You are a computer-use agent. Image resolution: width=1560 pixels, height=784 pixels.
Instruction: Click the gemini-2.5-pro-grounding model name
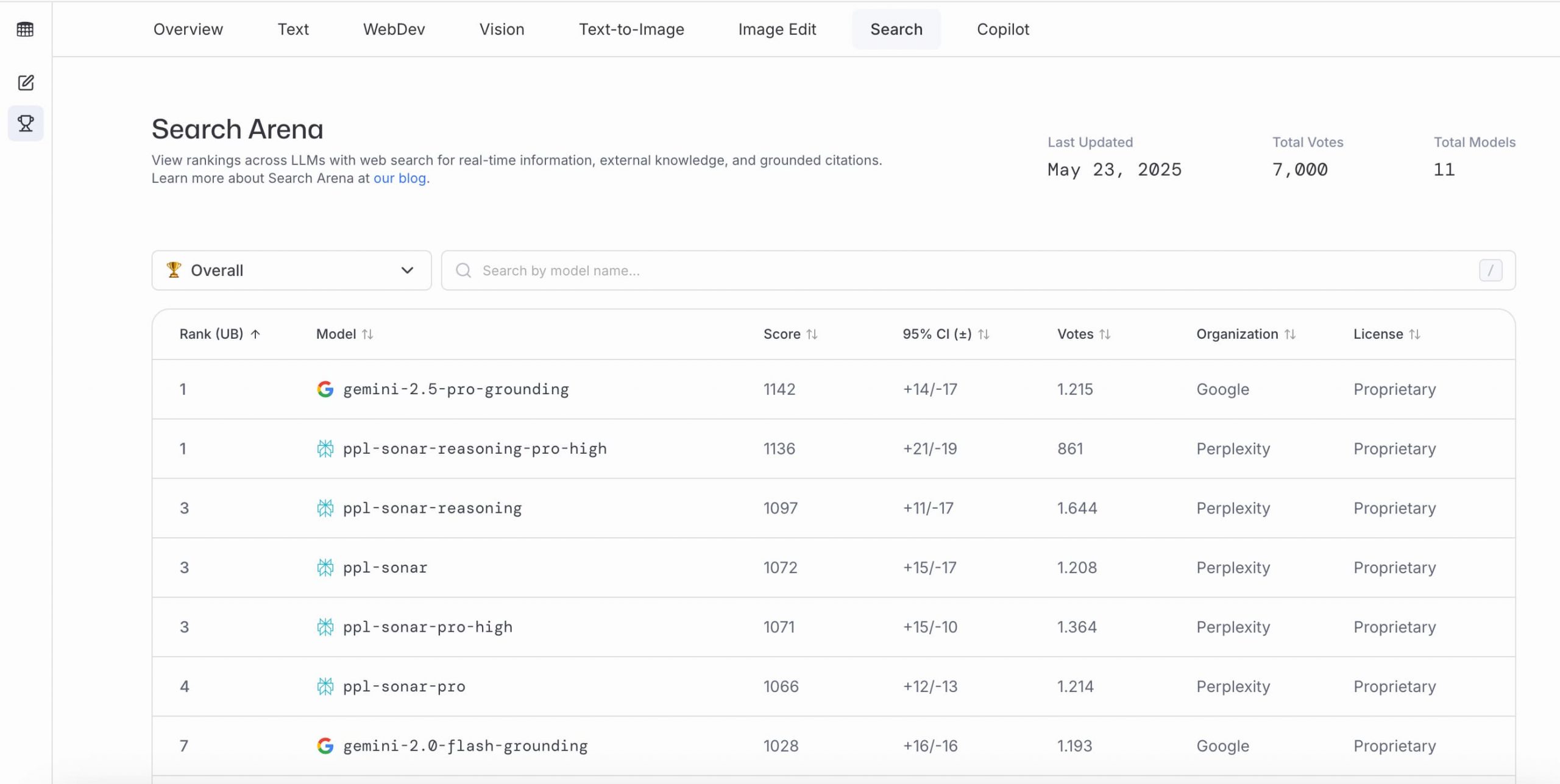[x=456, y=389]
